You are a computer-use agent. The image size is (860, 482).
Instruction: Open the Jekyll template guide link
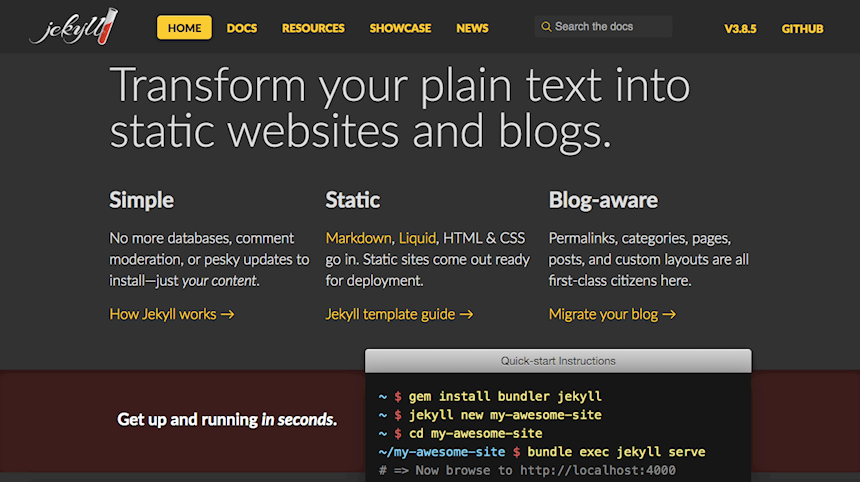click(x=399, y=314)
